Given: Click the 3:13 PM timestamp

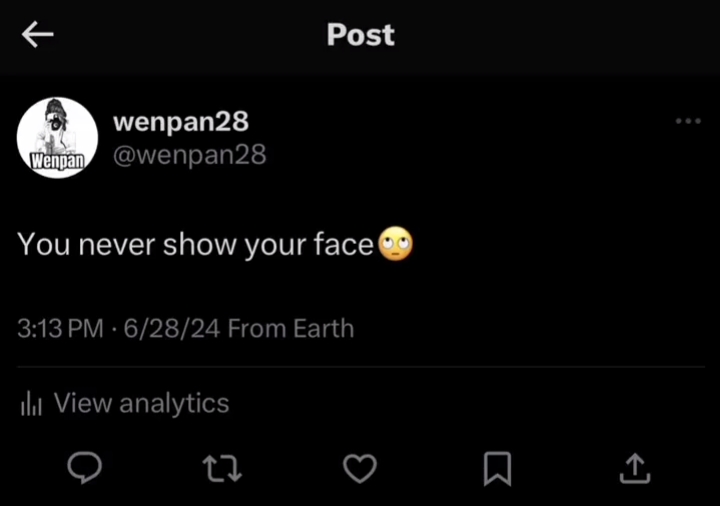Looking at the screenshot, I should coord(60,328).
